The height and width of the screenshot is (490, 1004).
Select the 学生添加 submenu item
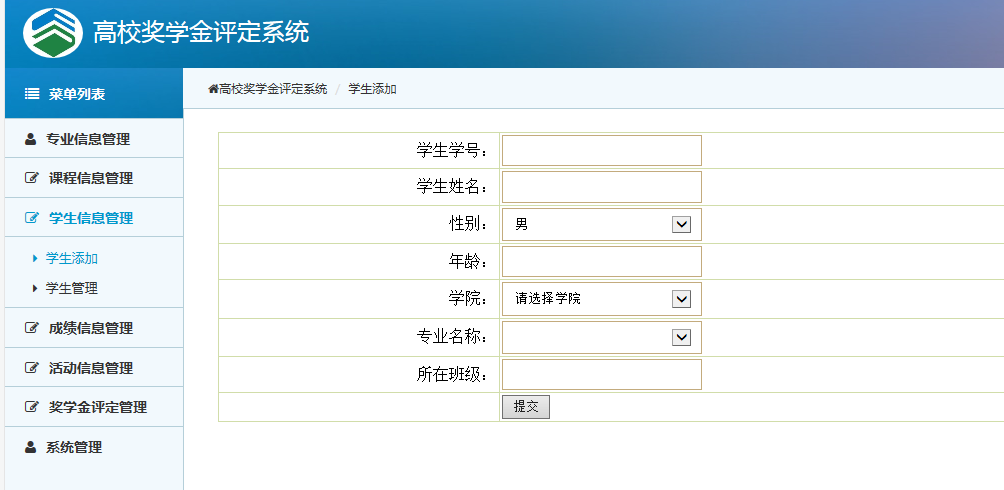(72, 258)
